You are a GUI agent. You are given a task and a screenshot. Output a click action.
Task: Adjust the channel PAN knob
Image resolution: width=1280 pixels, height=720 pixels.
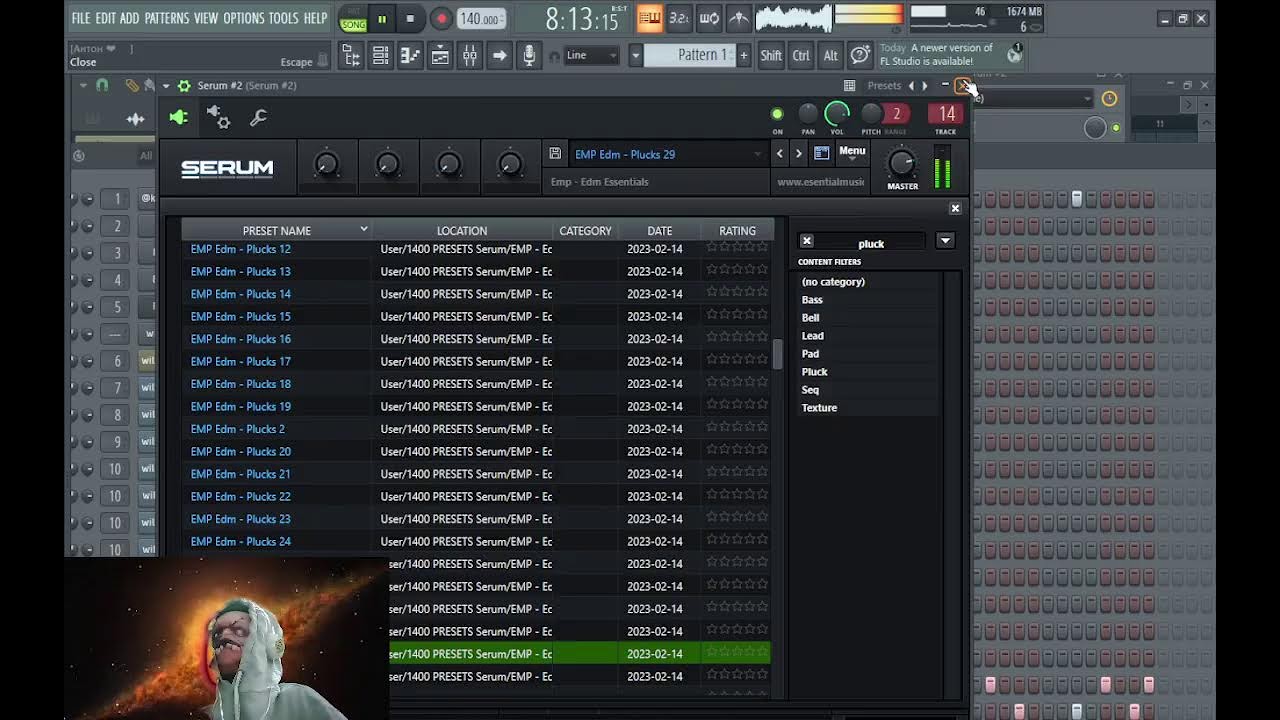coord(808,114)
